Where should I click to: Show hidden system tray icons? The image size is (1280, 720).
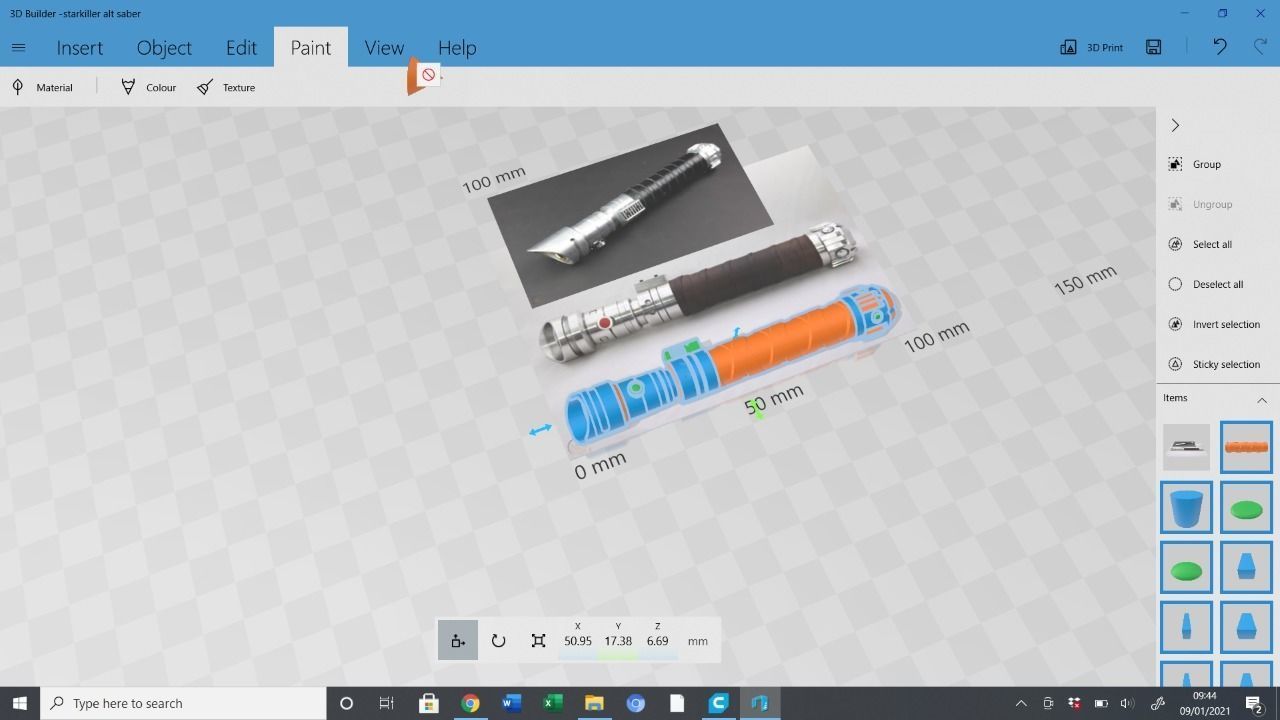(1021, 703)
